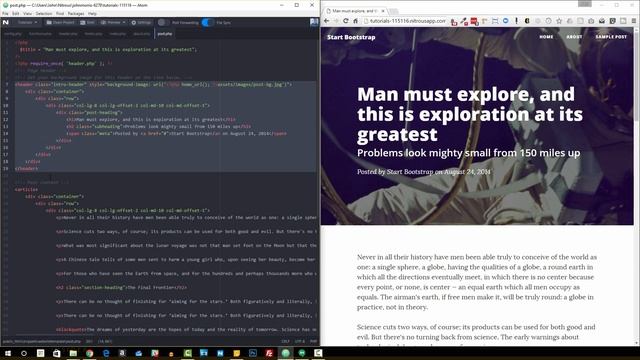Go forward in the Chrome browser
Screen dimensions: 640x360
point(336,21)
